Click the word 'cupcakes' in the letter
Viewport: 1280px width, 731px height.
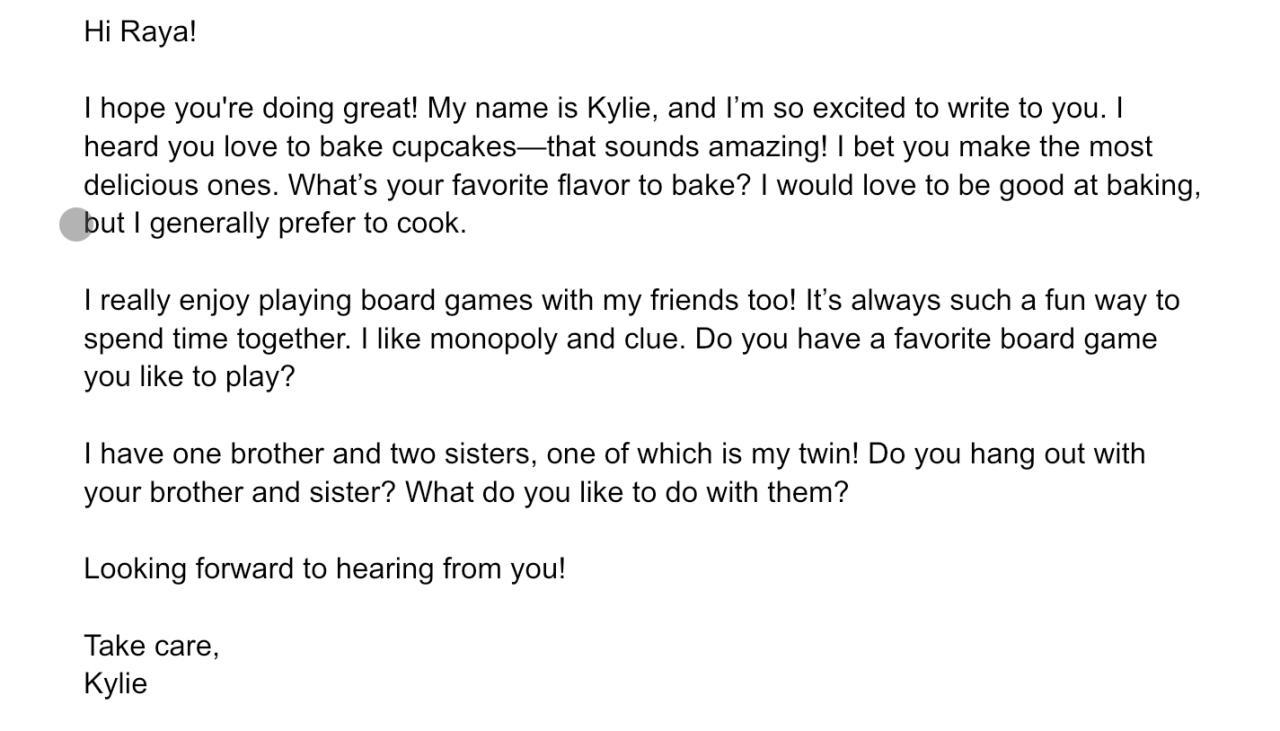coord(454,147)
